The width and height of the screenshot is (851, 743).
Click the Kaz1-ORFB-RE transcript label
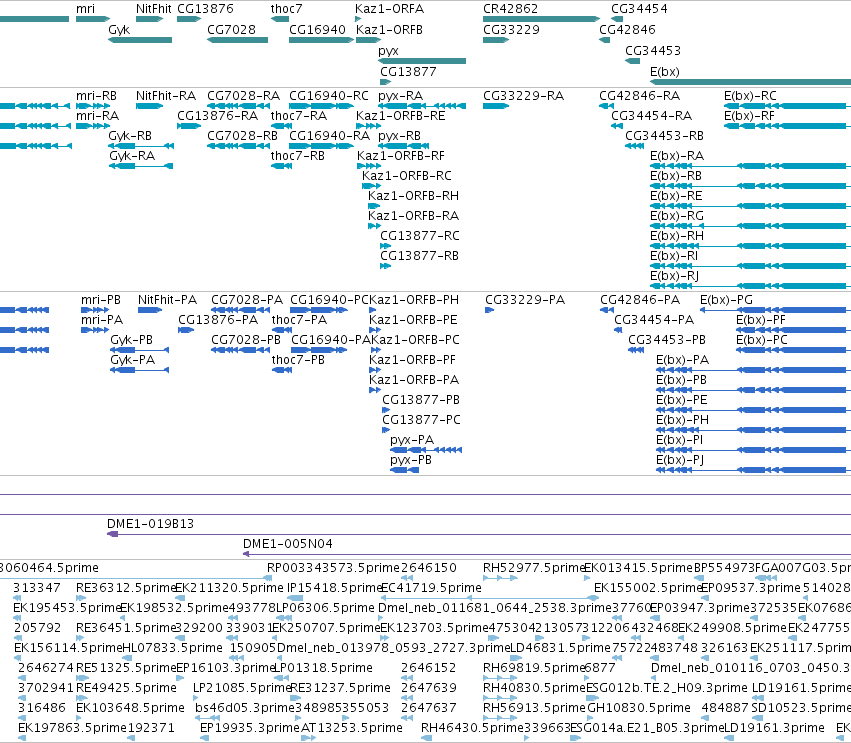(401, 116)
